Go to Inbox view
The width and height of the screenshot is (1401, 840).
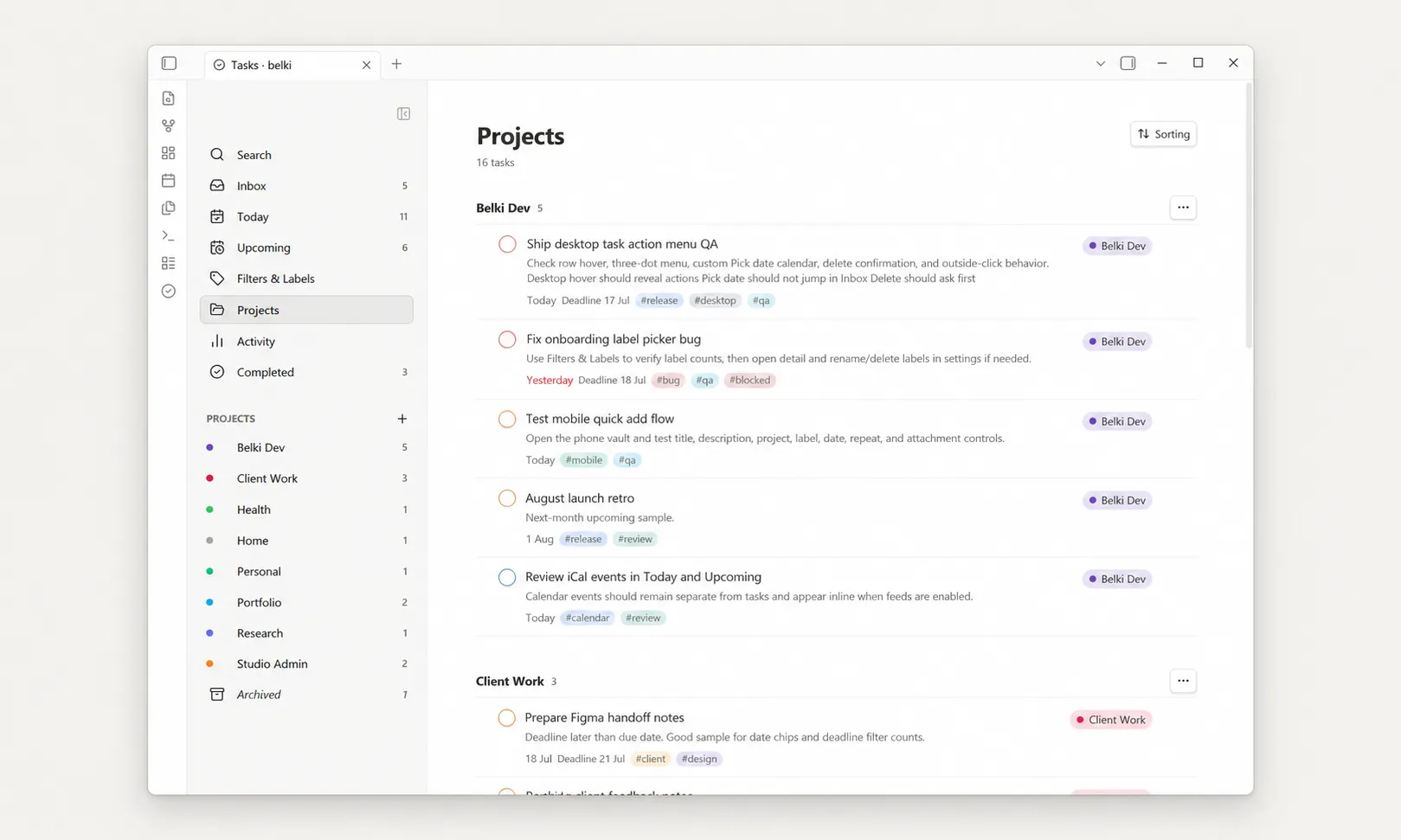pyautogui.click(x=306, y=186)
